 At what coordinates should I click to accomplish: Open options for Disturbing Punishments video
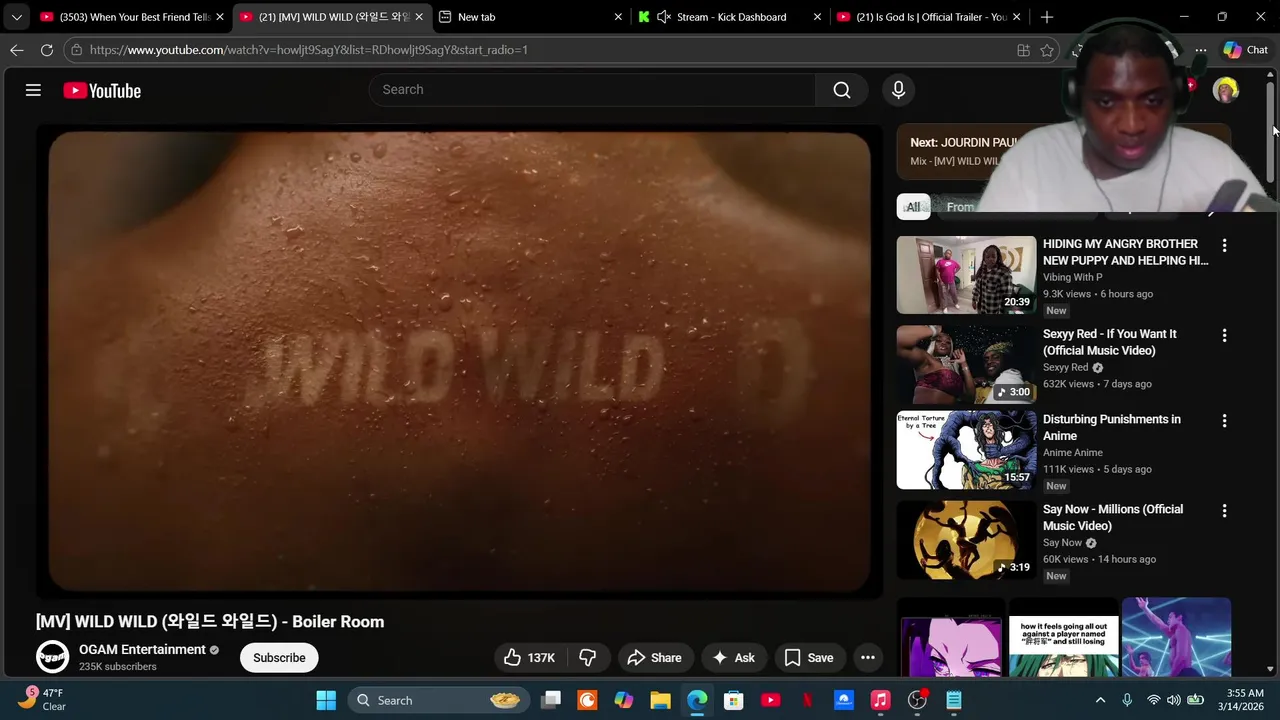(x=1224, y=421)
